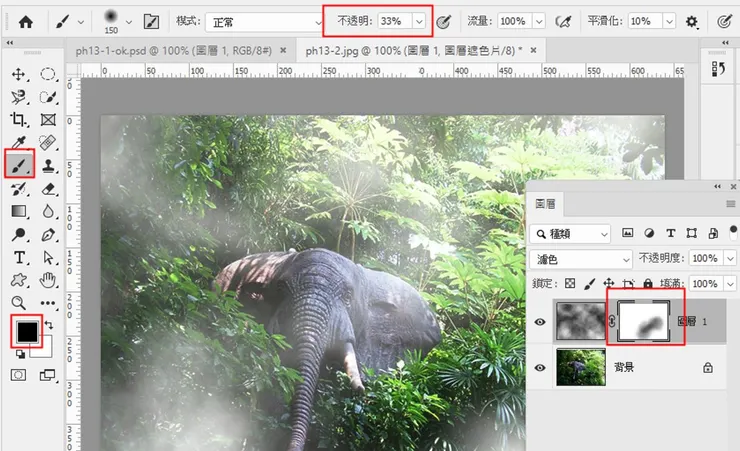Select the Clone Stamp tool

48,165
